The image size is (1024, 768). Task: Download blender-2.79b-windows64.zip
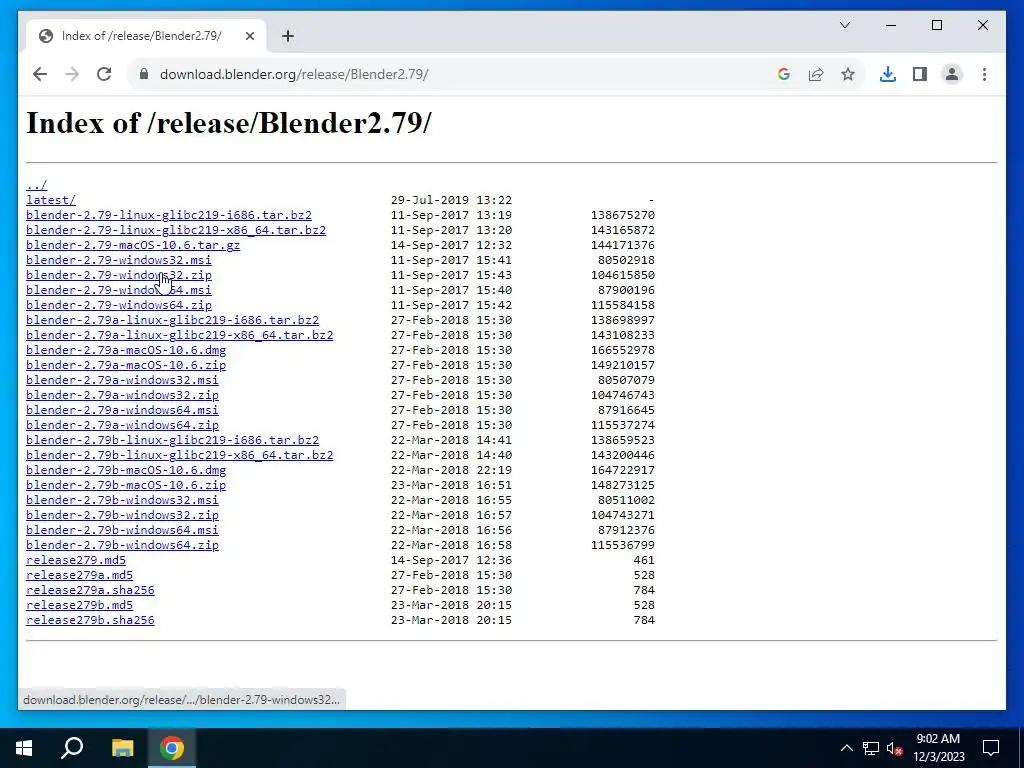123,545
